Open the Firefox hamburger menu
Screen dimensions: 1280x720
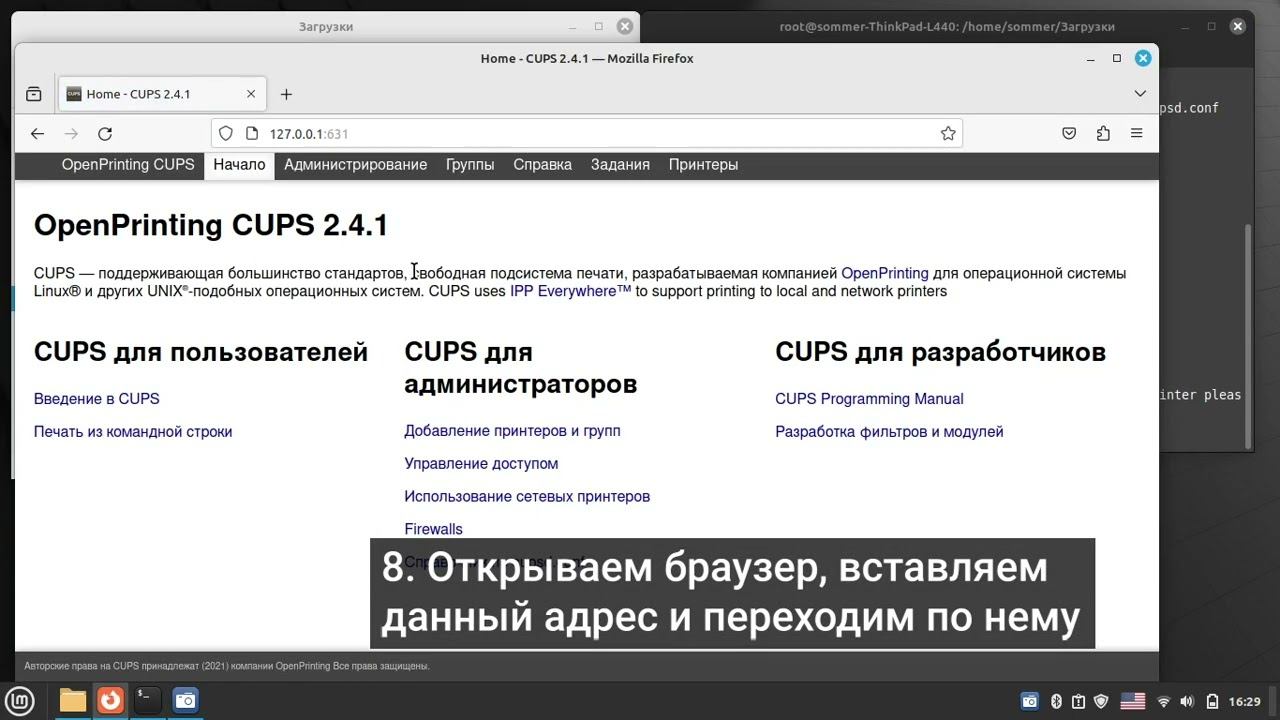coord(1136,133)
